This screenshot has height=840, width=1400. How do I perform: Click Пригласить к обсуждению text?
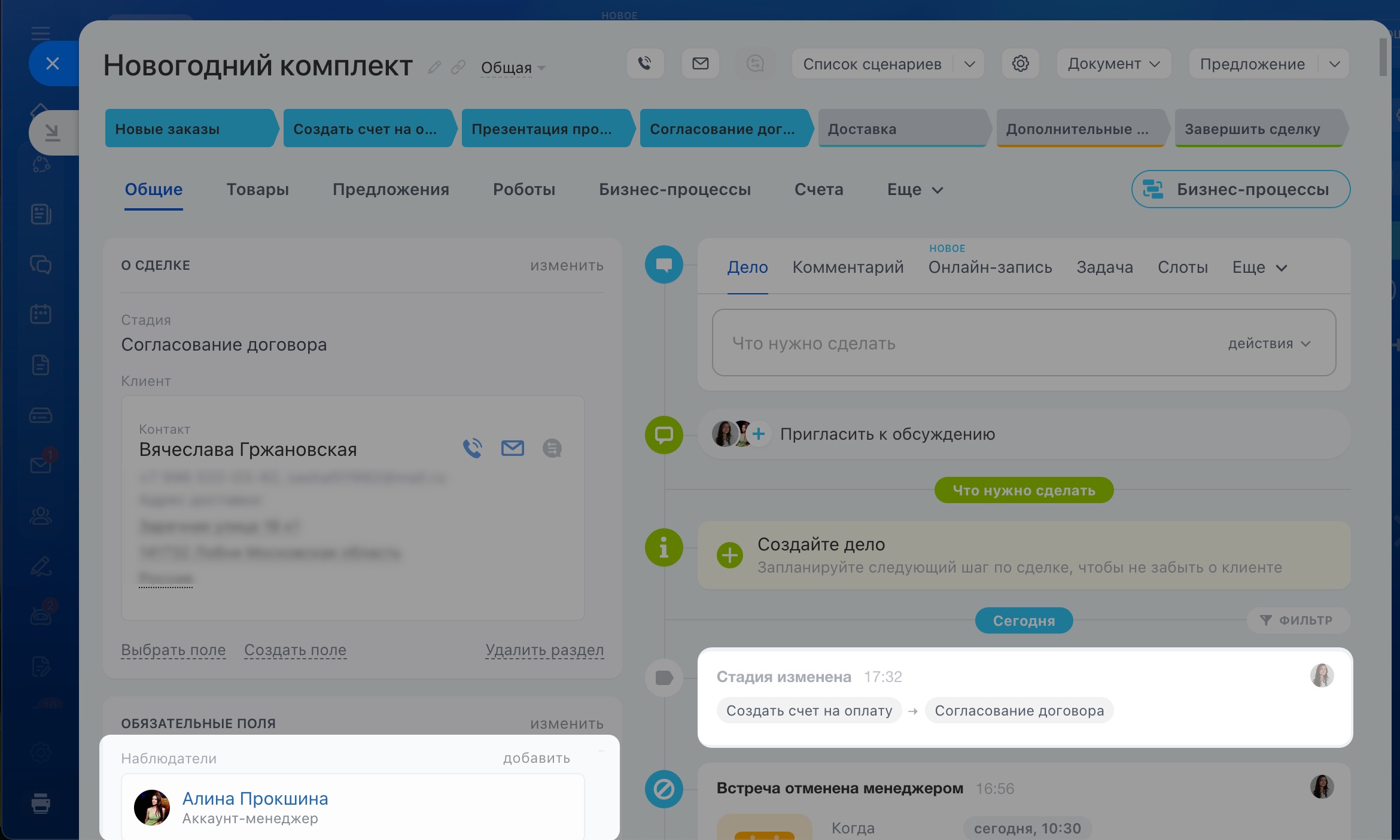(887, 434)
